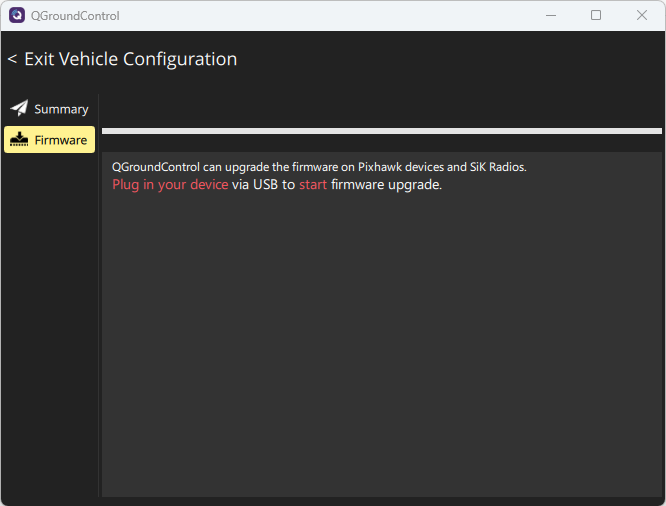
Task: Click the empty firmware log panel area
Action: tap(381, 340)
